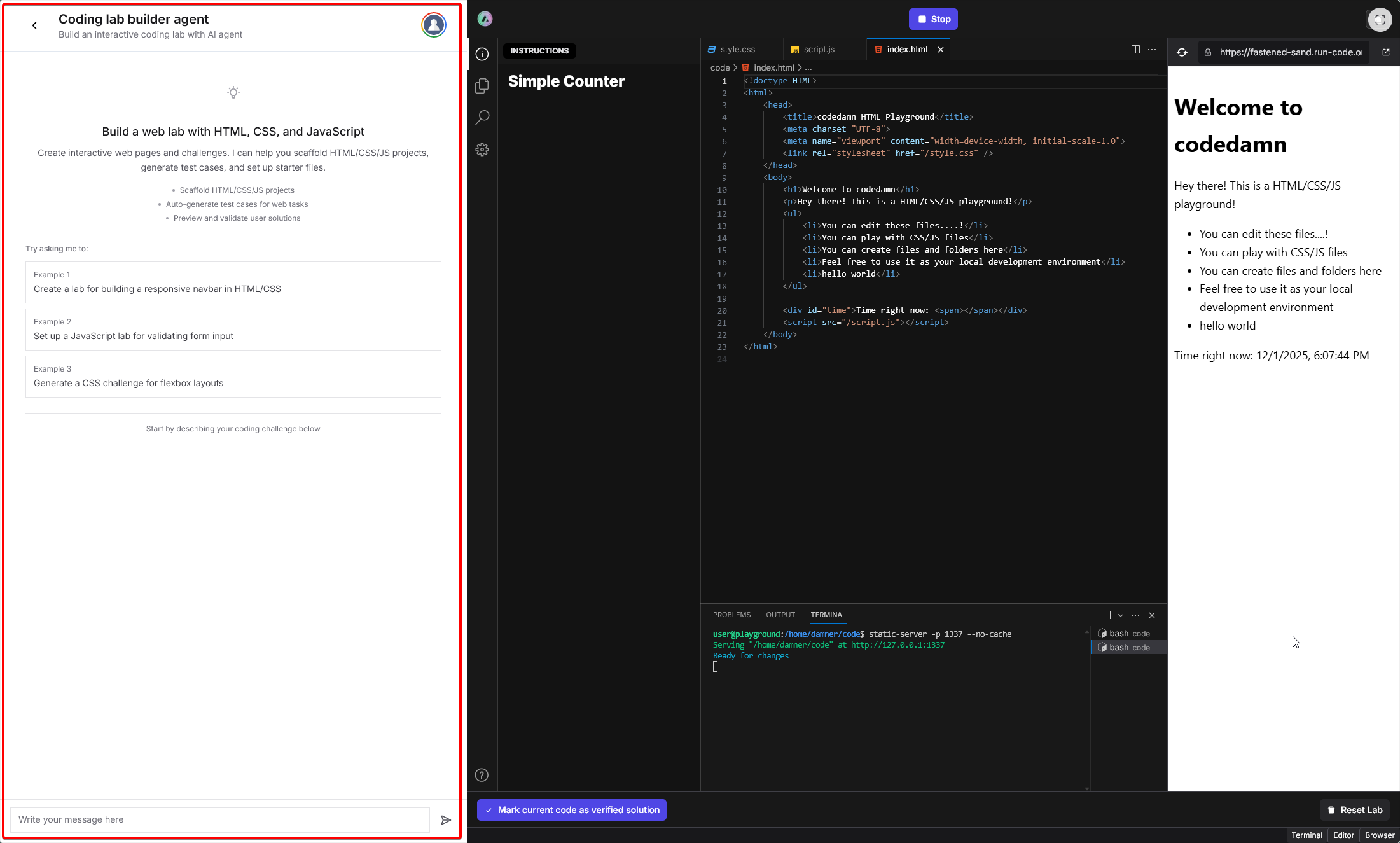Send message with paper plane icon
The width and height of the screenshot is (1400, 843).
(x=446, y=819)
